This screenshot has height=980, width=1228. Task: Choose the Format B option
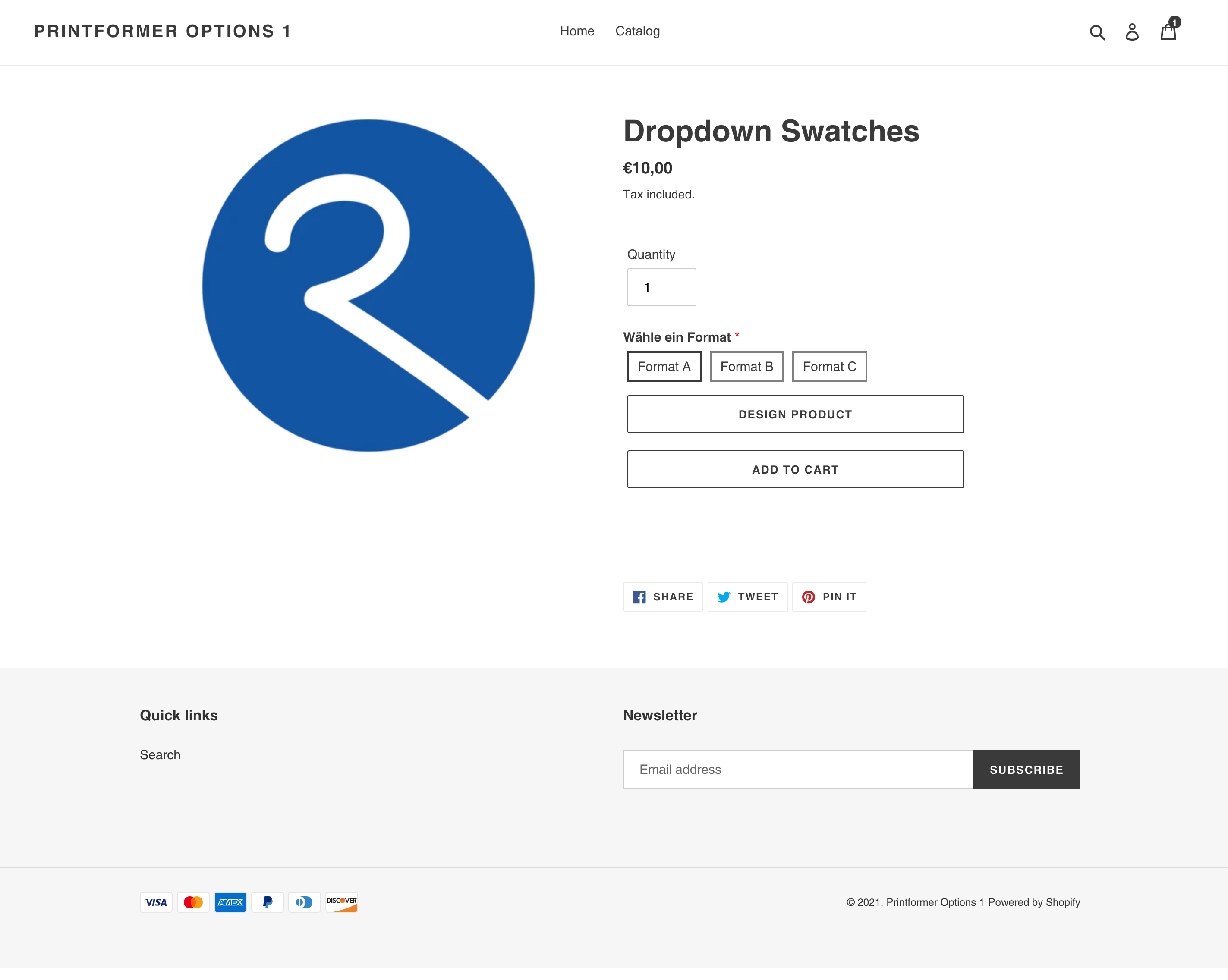pos(746,367)
